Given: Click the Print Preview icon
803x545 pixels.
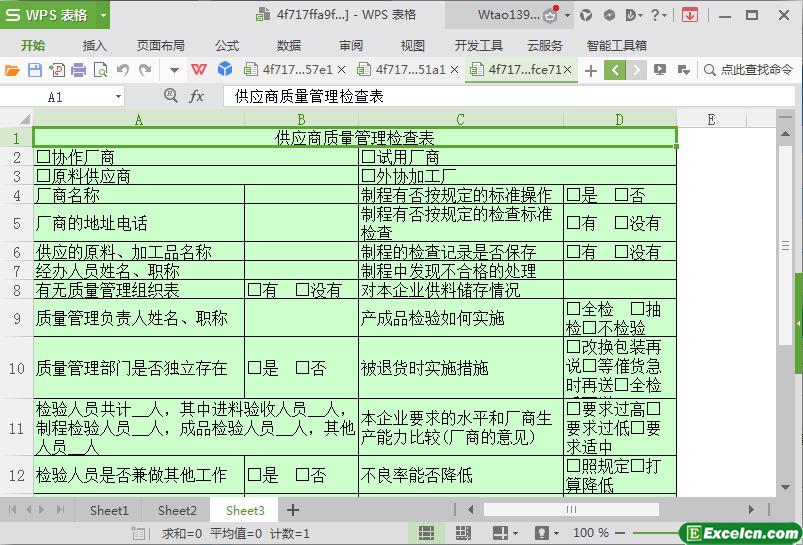Looking at the screenshot, I should [x=100, y=70].
